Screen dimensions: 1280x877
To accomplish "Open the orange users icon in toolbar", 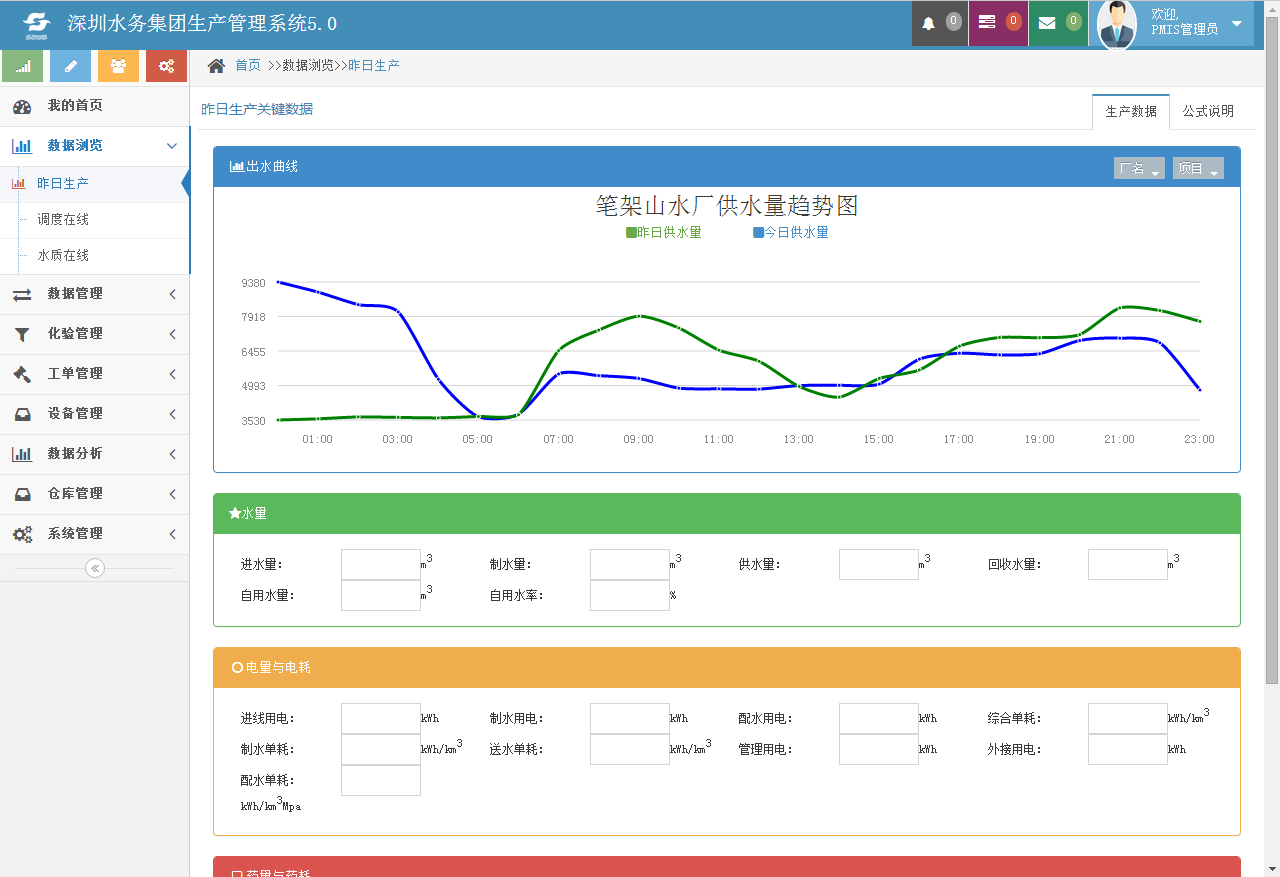I will (118, 65).
